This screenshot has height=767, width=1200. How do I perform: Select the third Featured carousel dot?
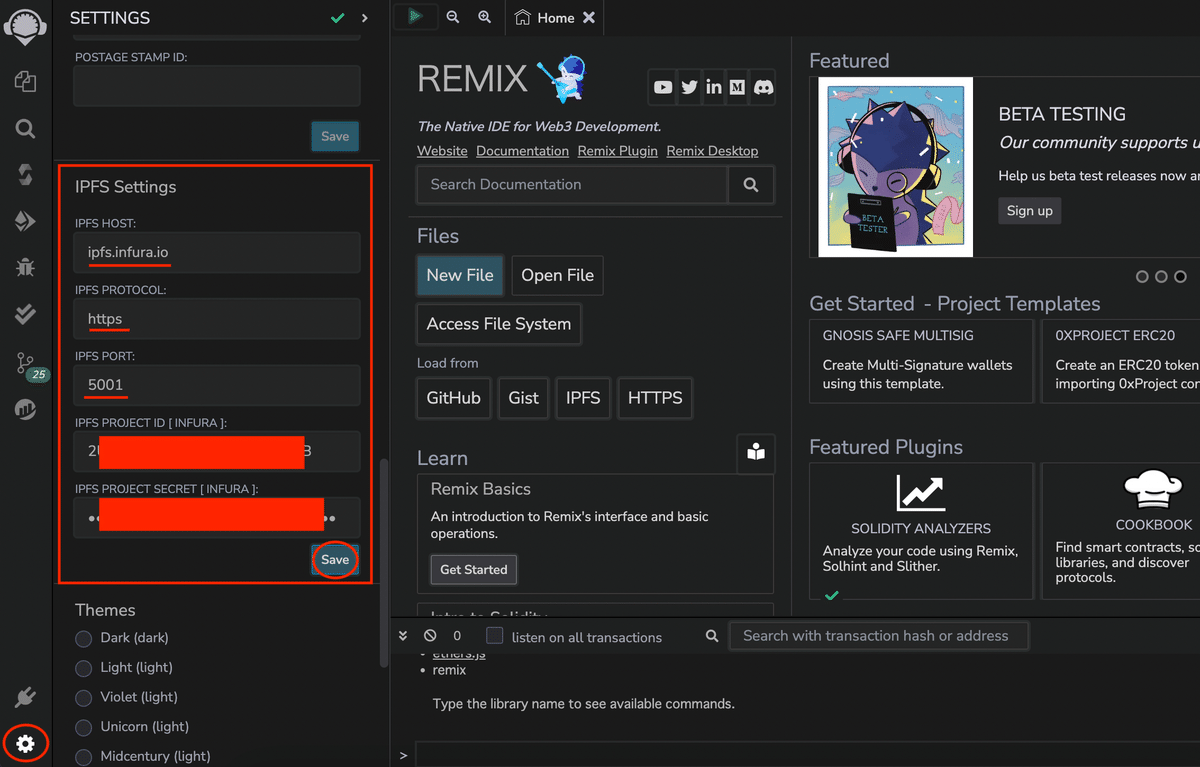click(1180, 277)
